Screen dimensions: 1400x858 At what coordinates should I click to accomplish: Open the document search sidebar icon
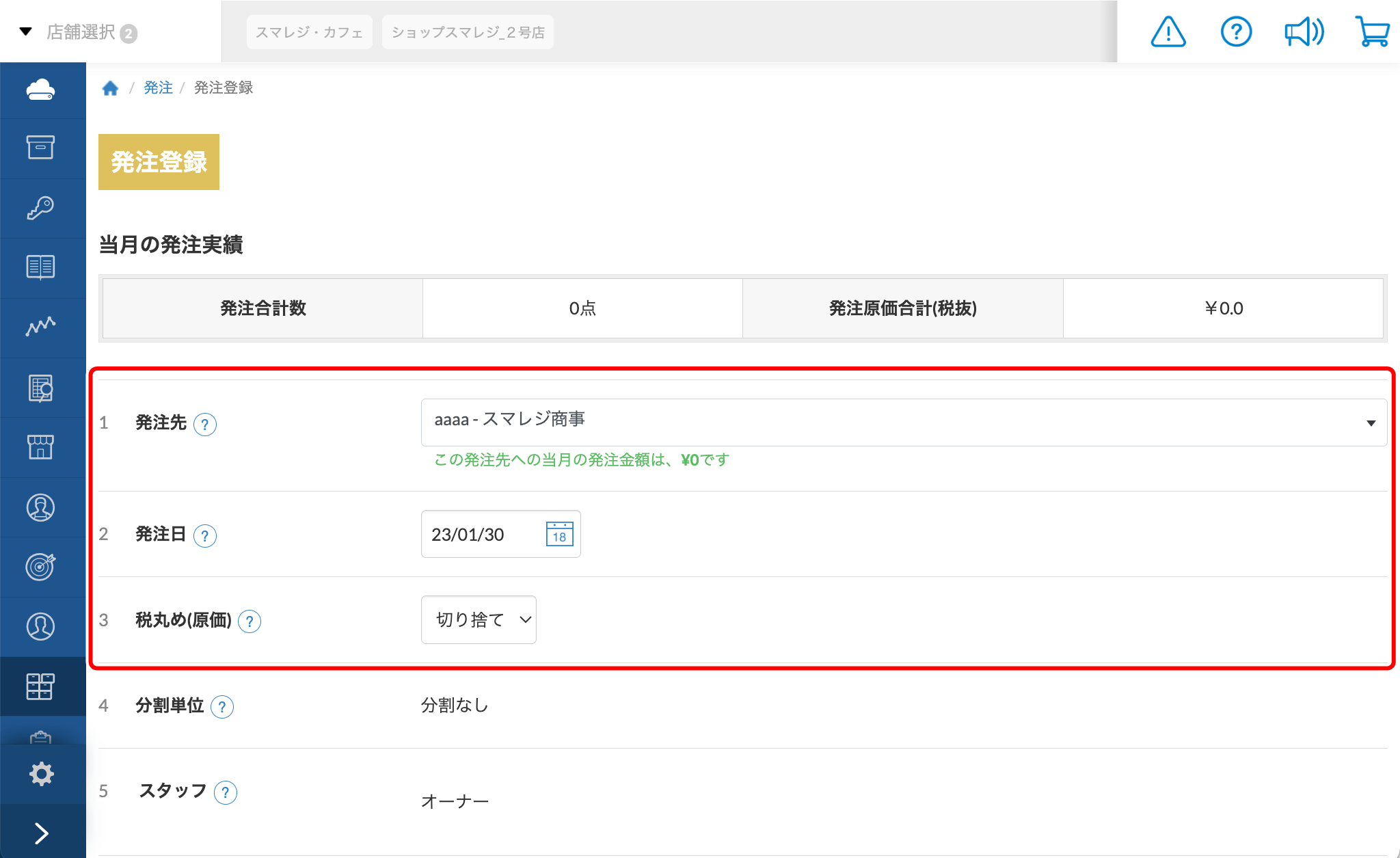point(41,388)
